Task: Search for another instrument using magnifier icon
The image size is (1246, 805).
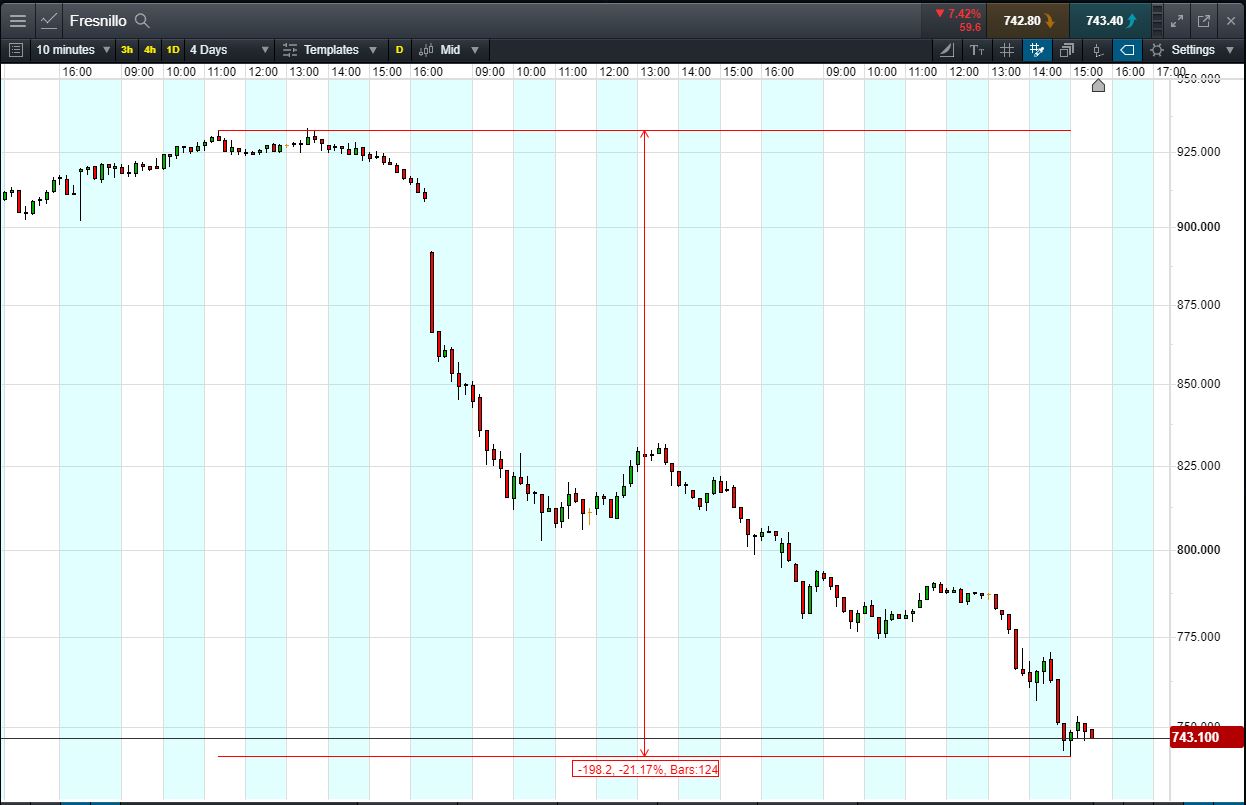Action: pos(142,20)
